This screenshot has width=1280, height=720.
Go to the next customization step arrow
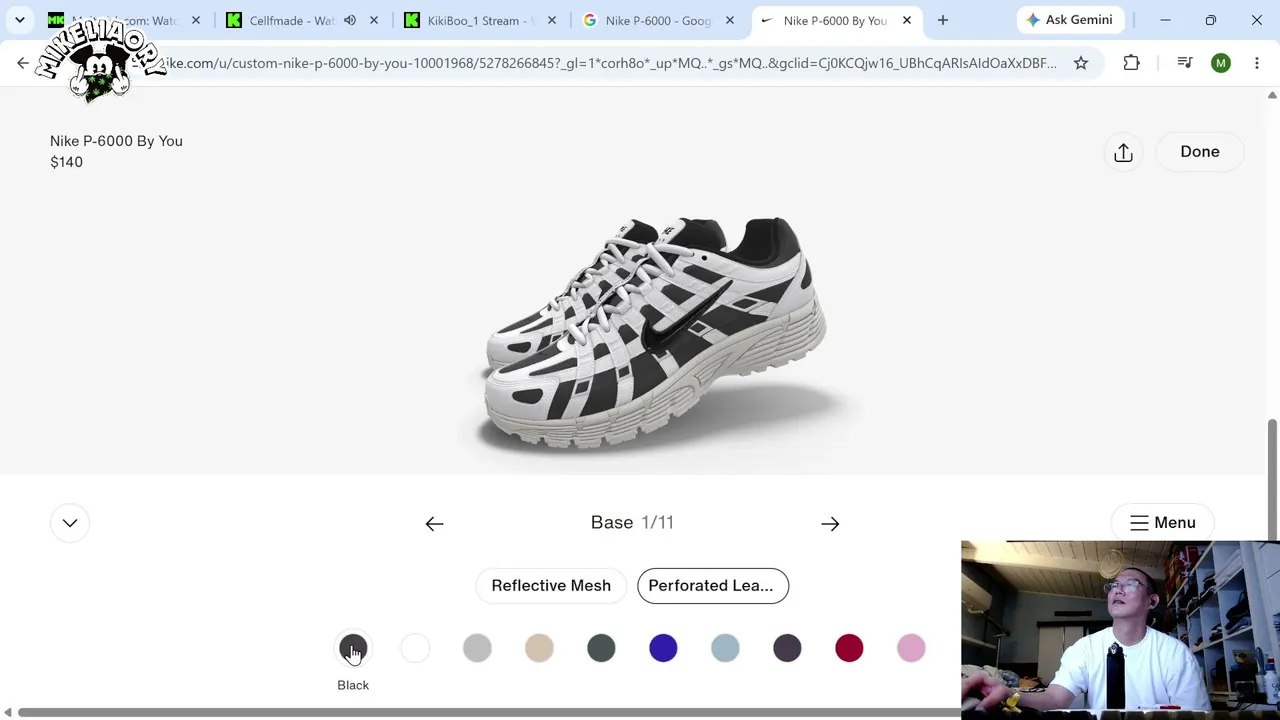point(830,523)
